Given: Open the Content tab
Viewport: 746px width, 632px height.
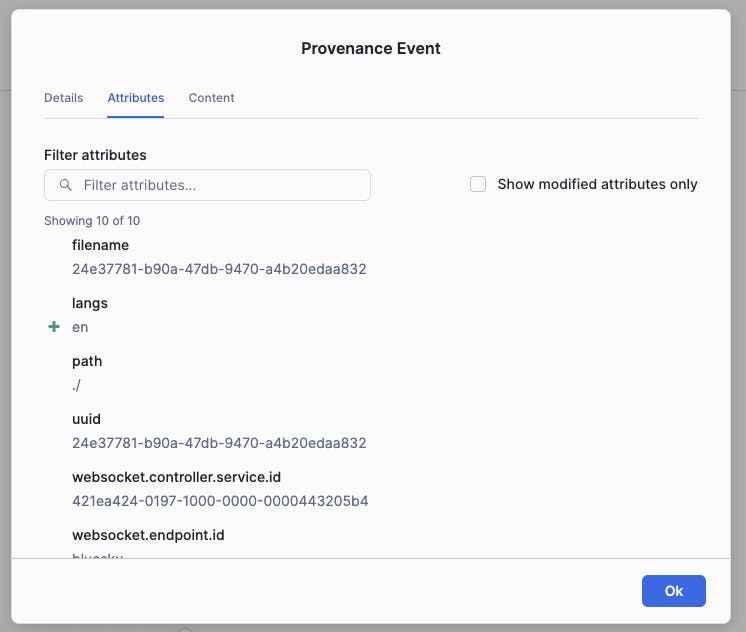Looking at the screenshot, I should click(211, 98).
